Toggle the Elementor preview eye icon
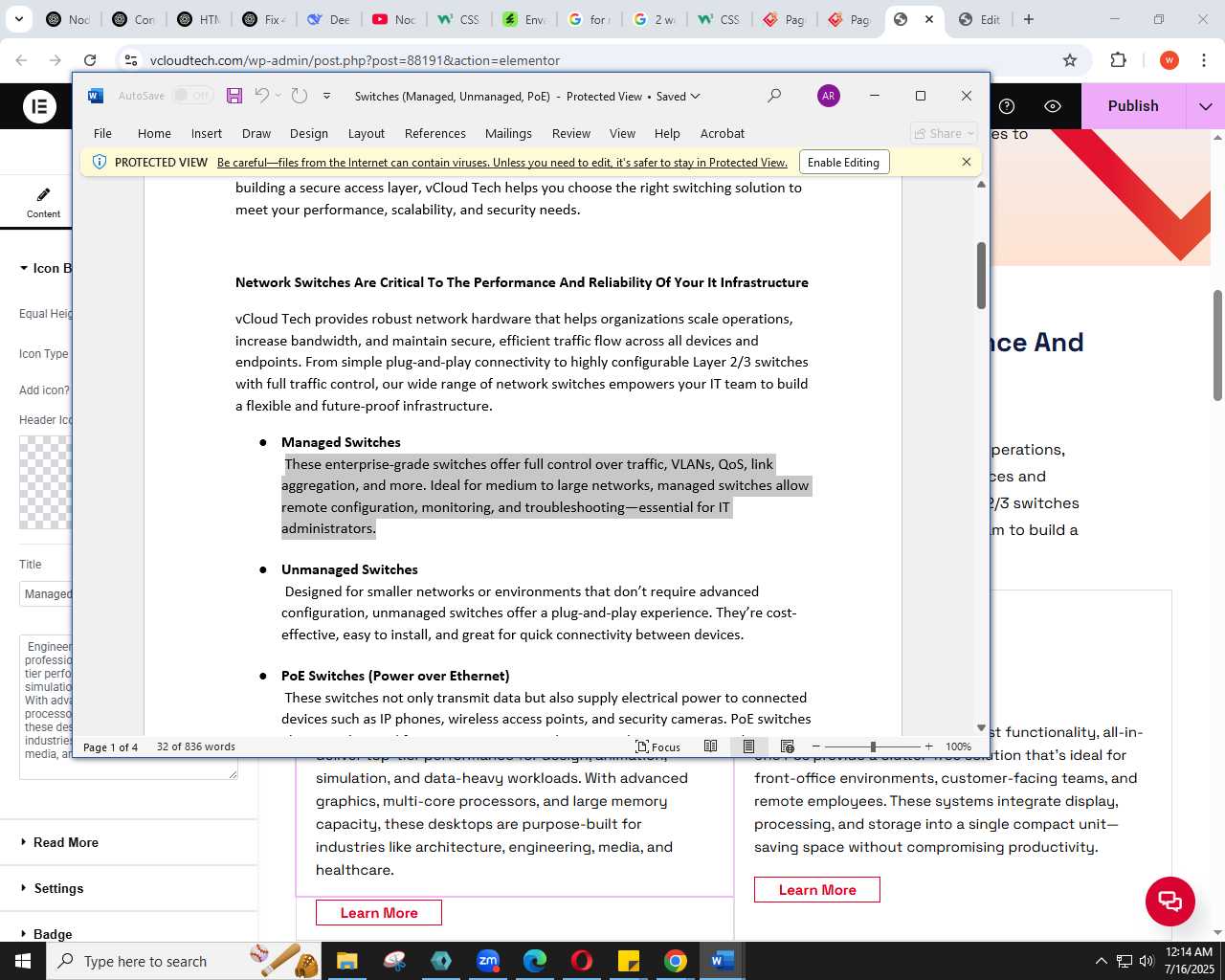This screenshot has width=1225, height=980. coord(1053,106)
